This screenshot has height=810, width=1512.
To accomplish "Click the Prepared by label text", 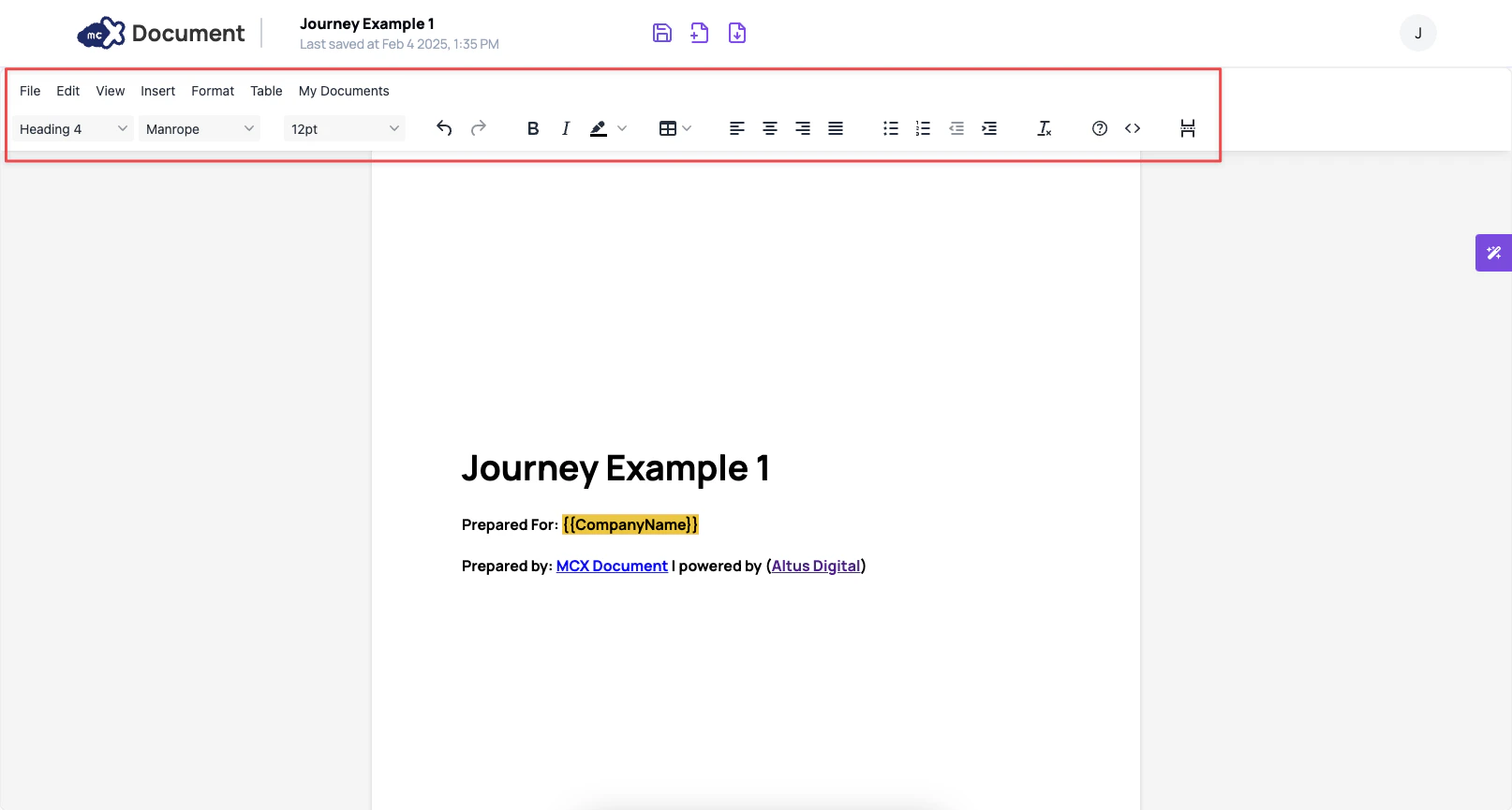I will 507,566.
